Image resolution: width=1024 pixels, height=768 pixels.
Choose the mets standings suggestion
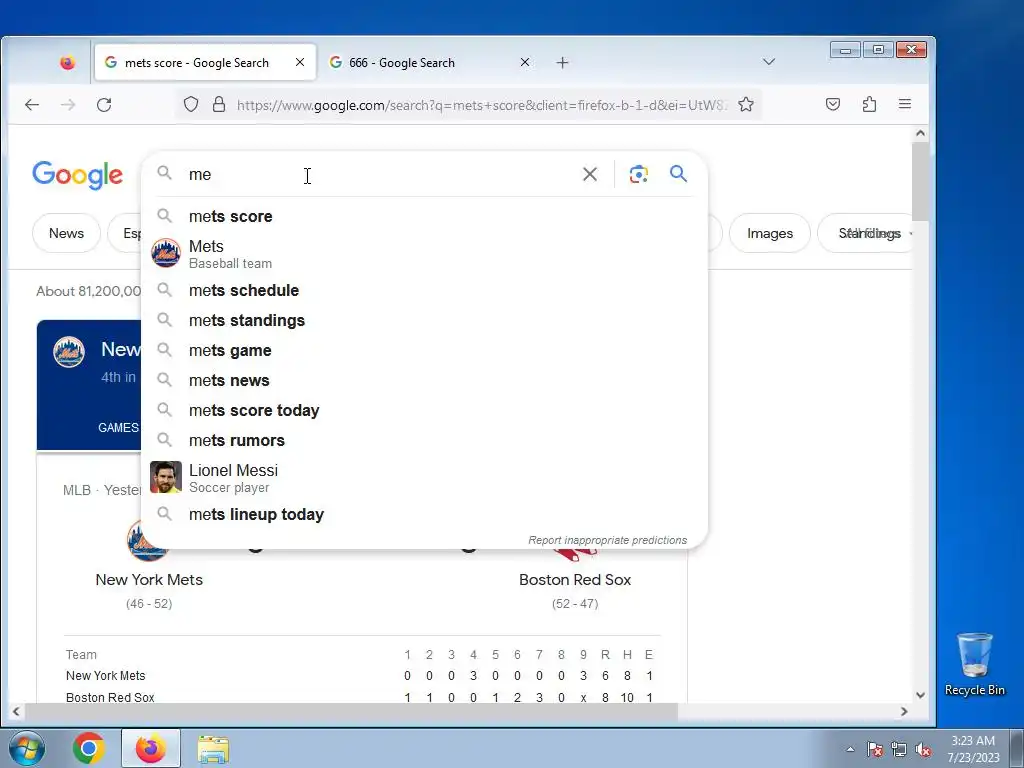(424, 320)
